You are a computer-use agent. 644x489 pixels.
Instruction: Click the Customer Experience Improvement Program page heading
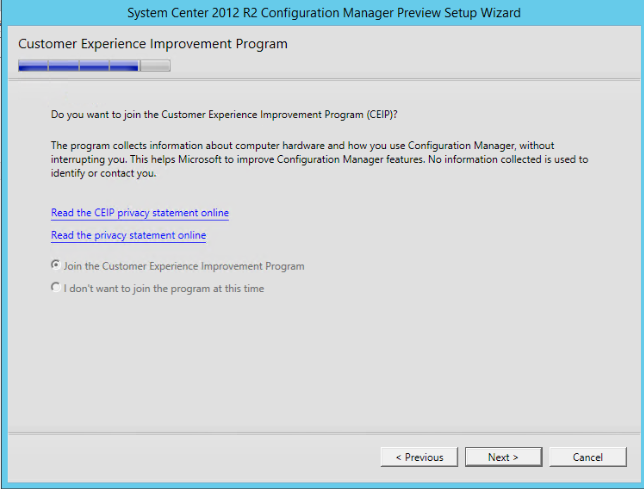[153, 44]
